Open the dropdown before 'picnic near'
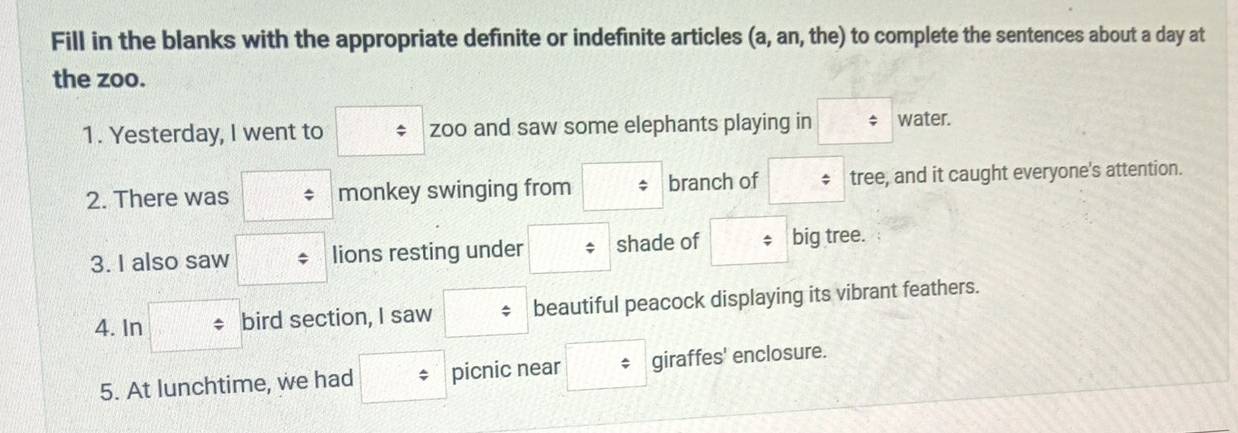This screenshot has width=1238, height=433. [403, 377]
